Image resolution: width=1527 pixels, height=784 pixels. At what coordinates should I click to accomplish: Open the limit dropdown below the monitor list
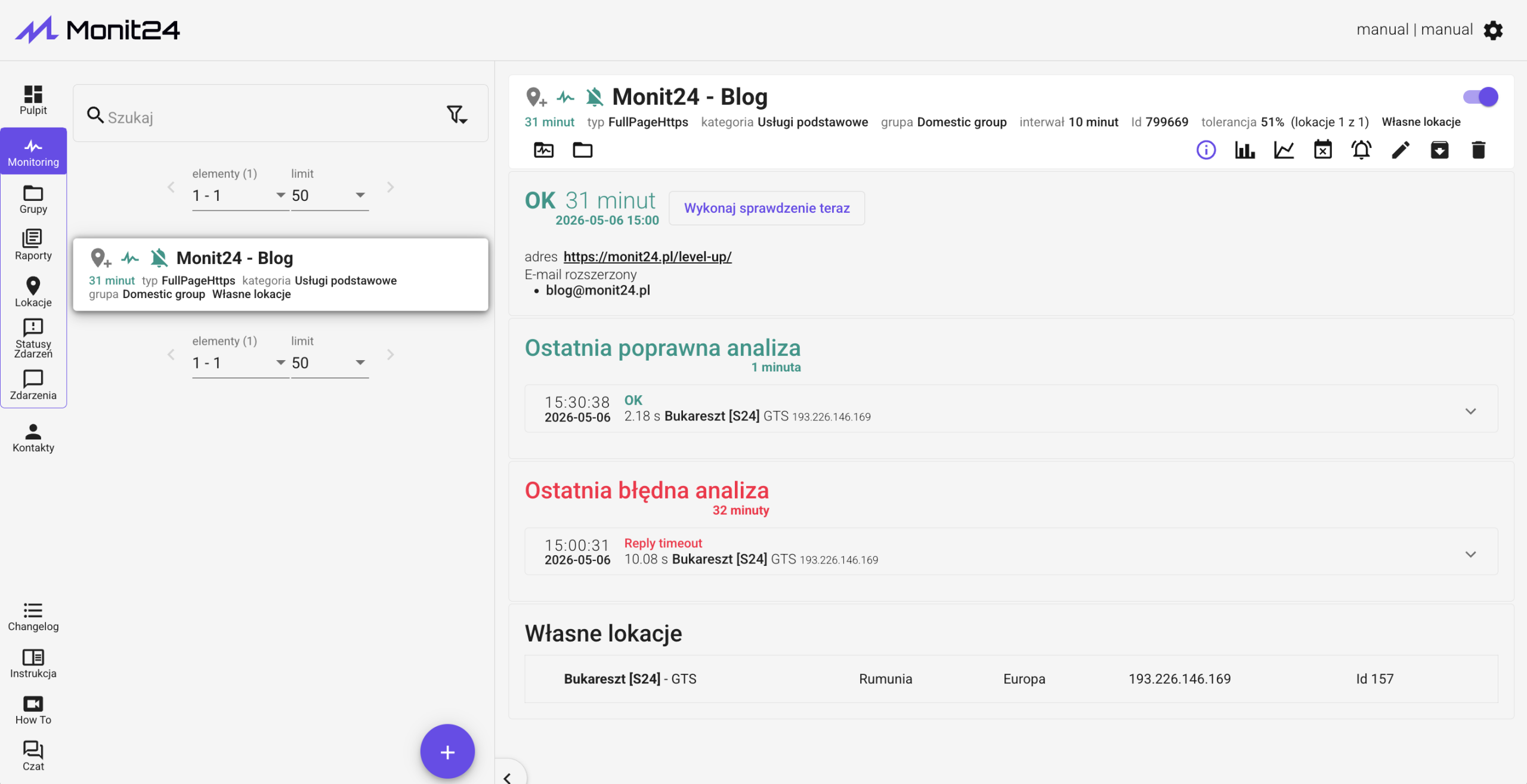point(329,363)
